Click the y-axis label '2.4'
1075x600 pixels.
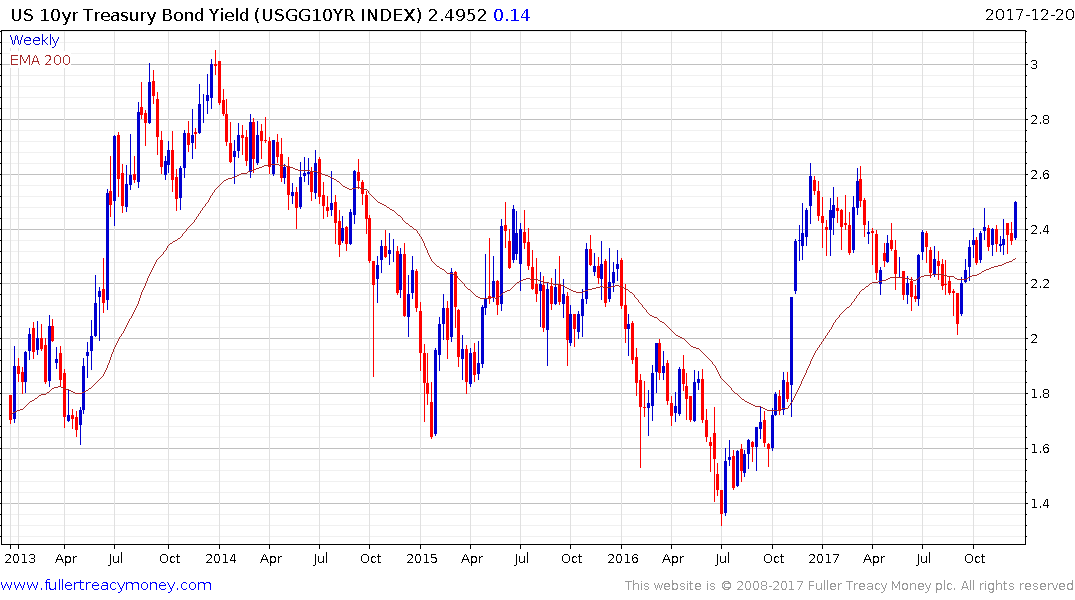click(1040, 230)
